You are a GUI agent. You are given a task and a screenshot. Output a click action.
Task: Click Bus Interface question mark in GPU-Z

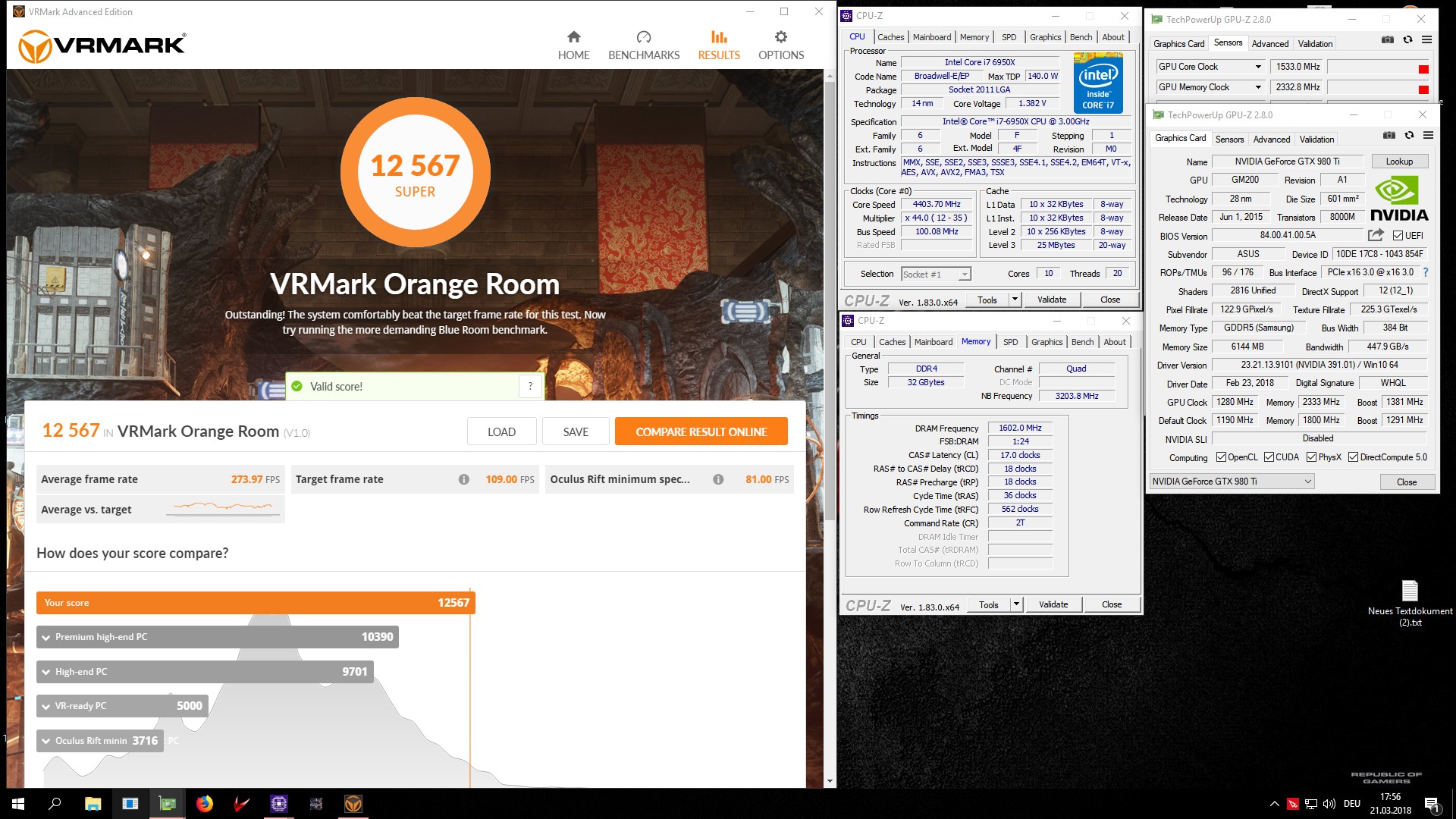[x=1426, y=272]
